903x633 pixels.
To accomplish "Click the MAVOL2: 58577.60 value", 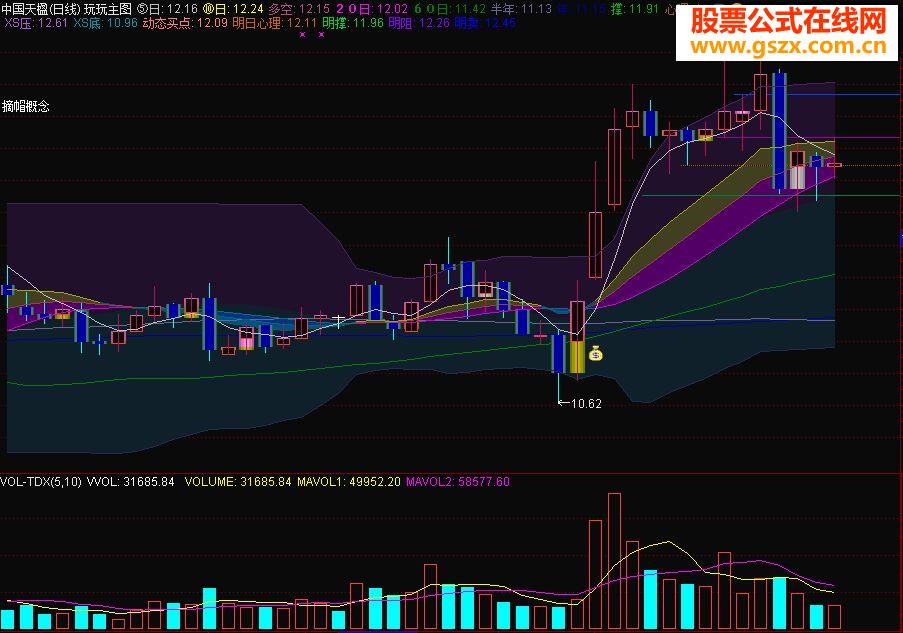I will [x=458, y=482].
